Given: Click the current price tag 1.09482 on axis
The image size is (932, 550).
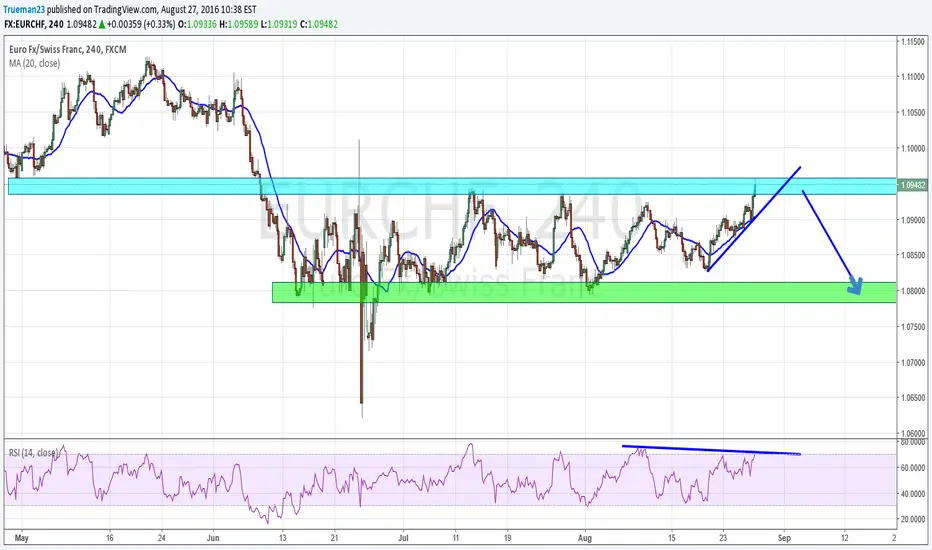Looking at the screenshot, I should pyautogui.click(x=914, y=185).
